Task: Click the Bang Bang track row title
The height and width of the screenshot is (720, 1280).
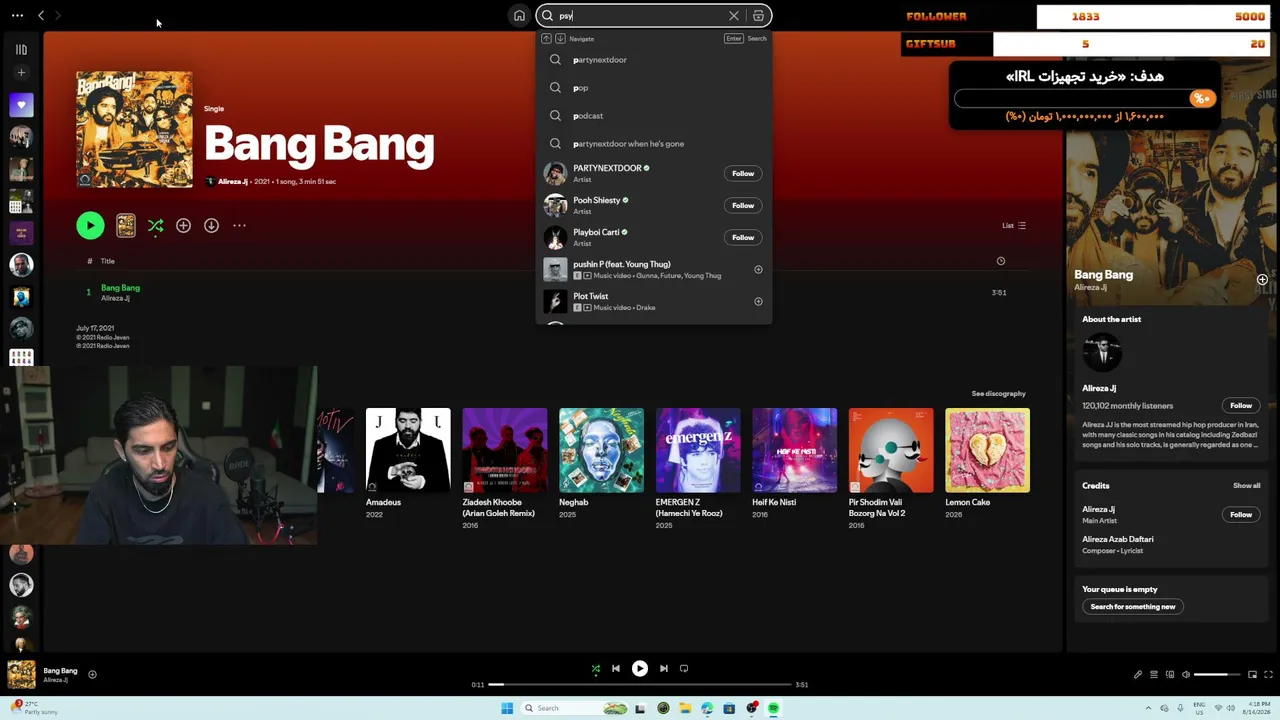Action: coord(120,288)
